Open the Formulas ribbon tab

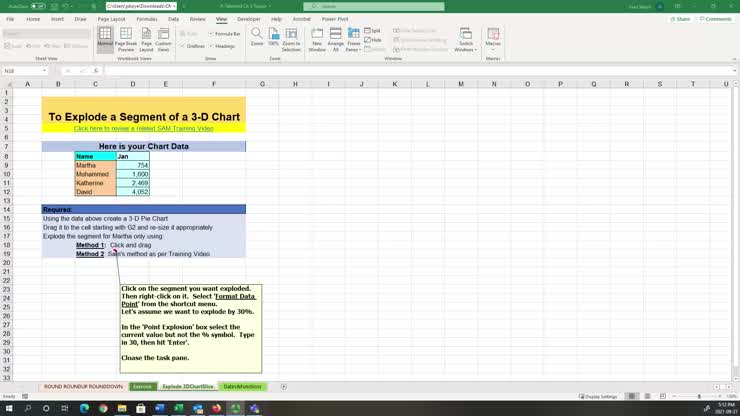point(146,19)
